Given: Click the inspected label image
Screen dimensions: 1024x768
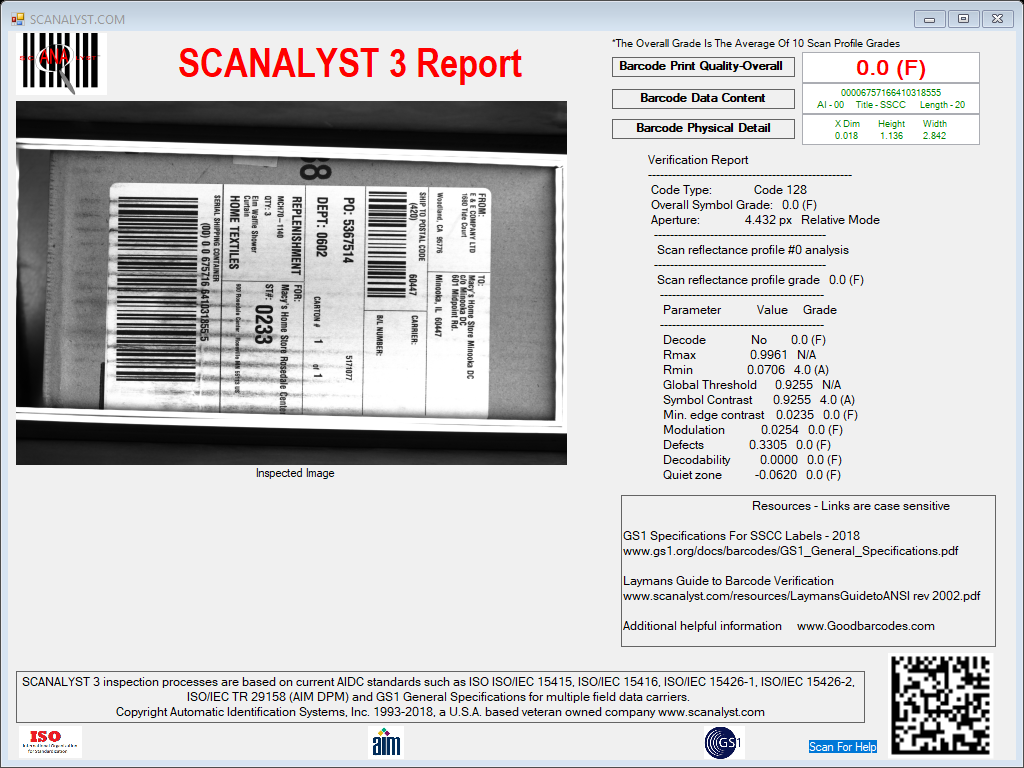Looking at the screenshot, I should 291,283.
